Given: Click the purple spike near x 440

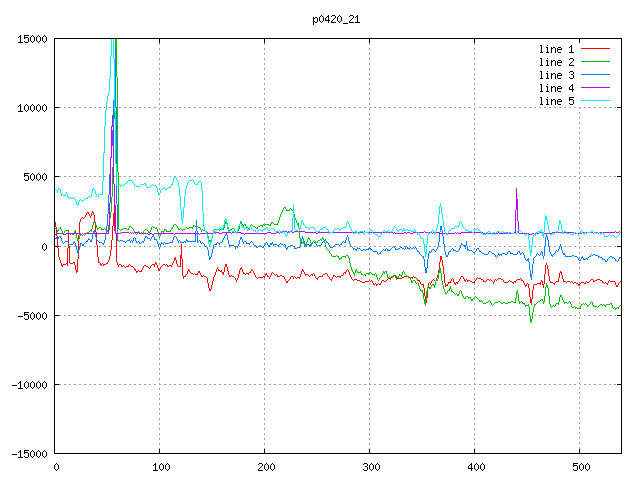Looking at the screenshot, I should coord(517,210).
